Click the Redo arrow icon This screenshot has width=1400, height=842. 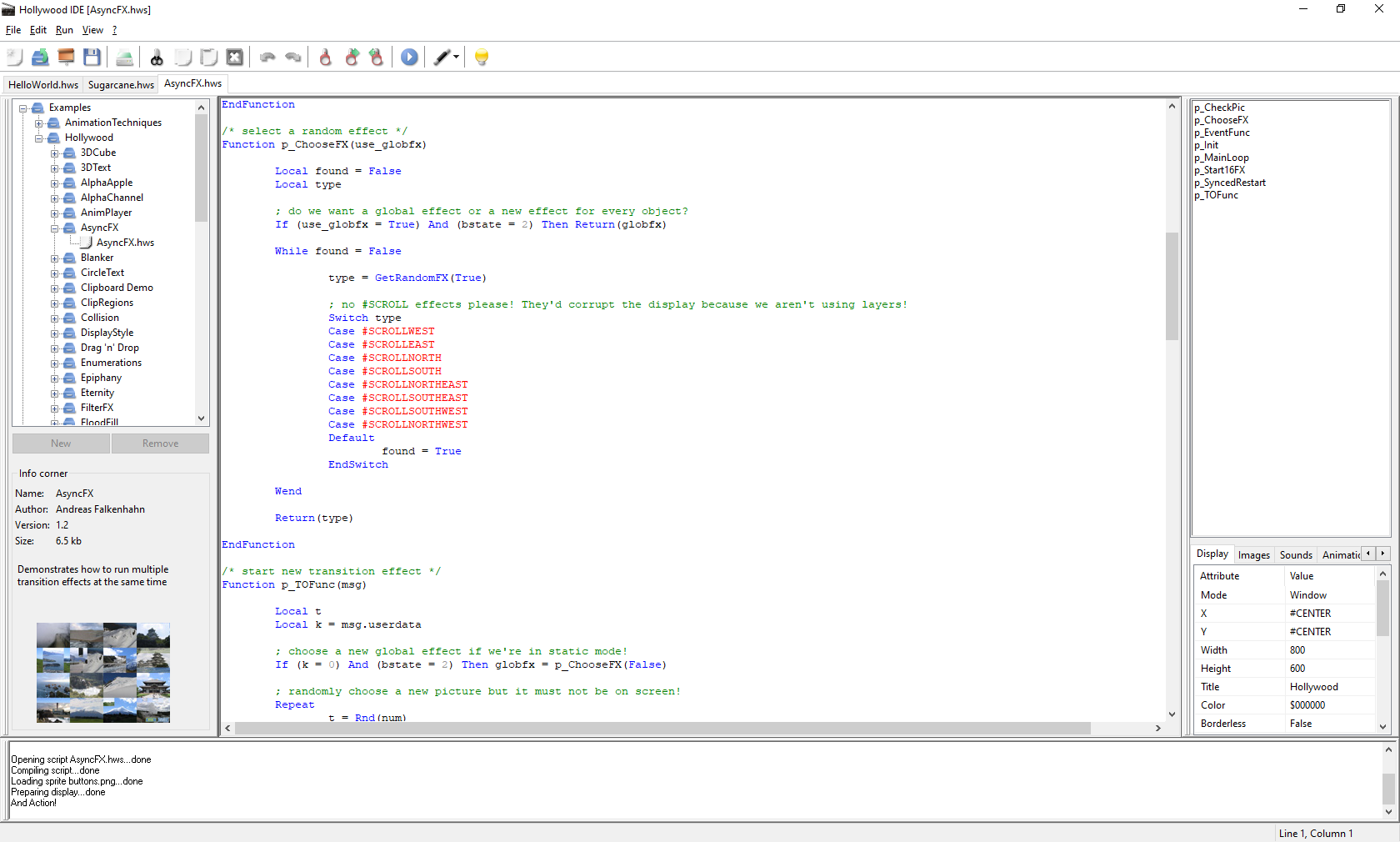[293, 57]
